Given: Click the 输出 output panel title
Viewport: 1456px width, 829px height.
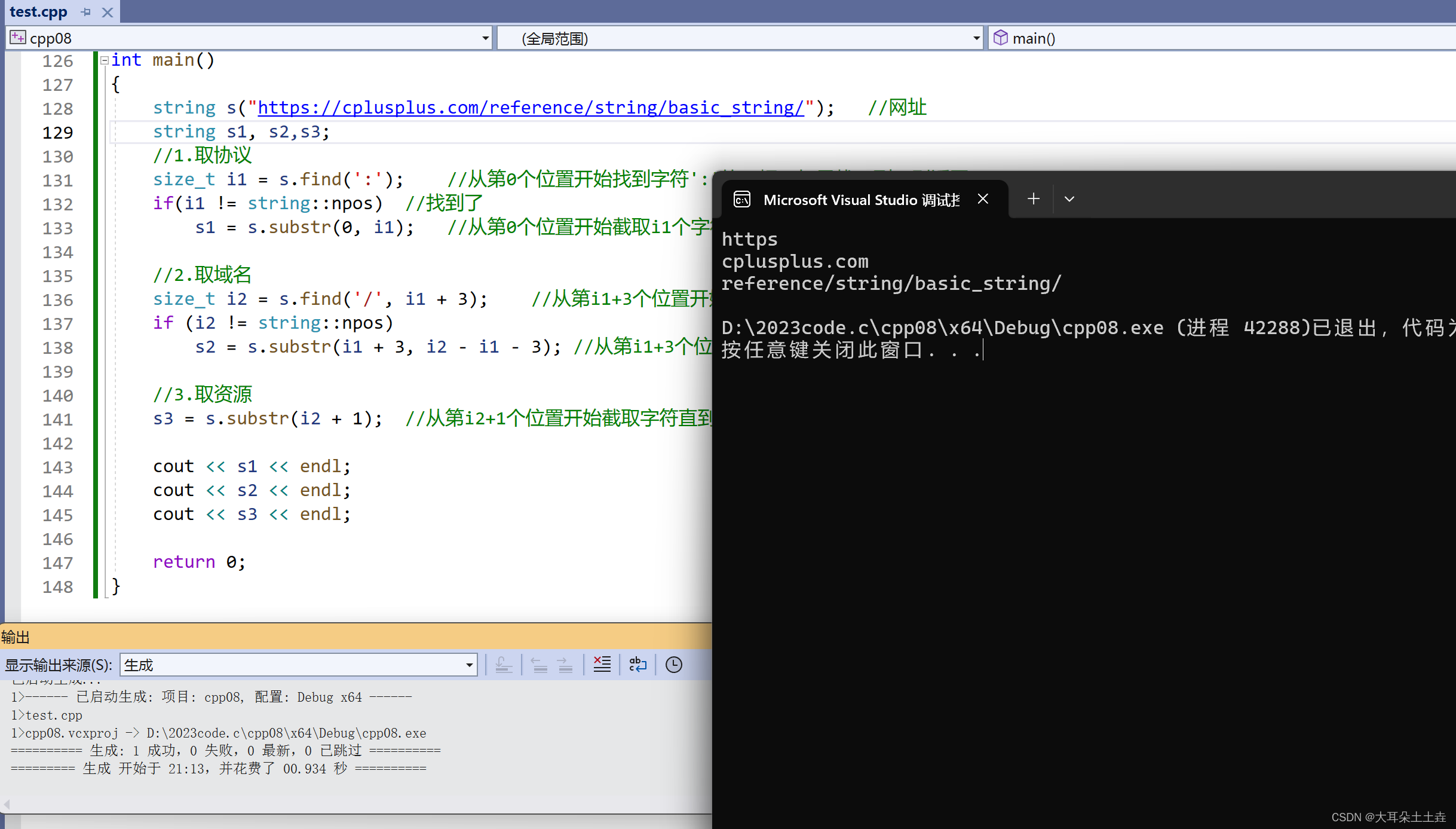Looking at the screenshot, I should click(16, 637).
